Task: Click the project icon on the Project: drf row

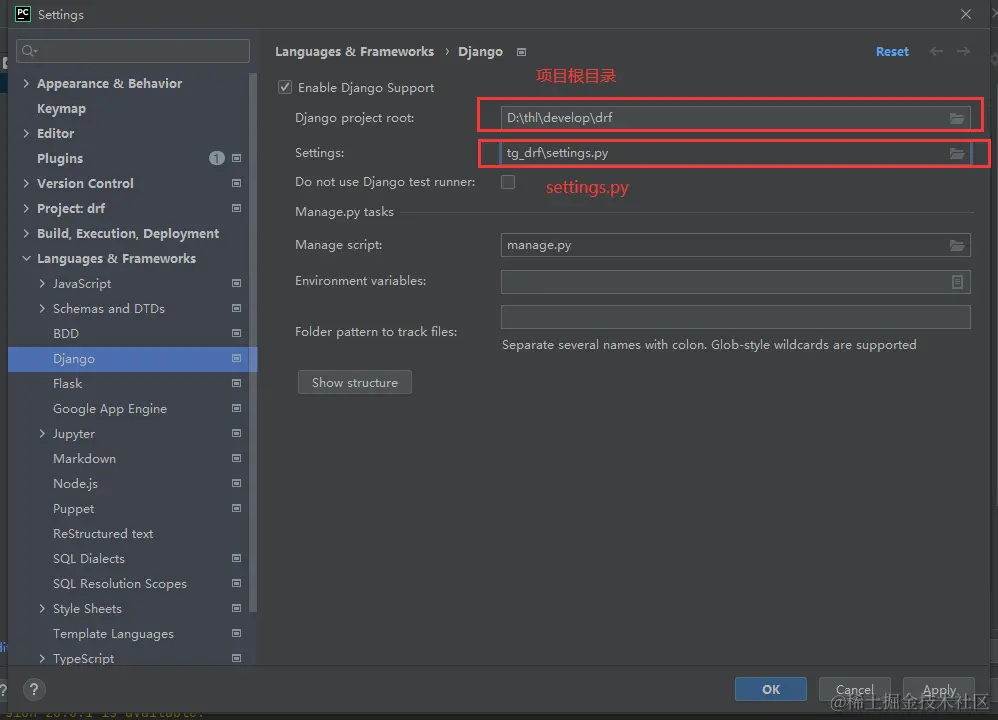Action: pyautogui.click(x=236, y=208)
